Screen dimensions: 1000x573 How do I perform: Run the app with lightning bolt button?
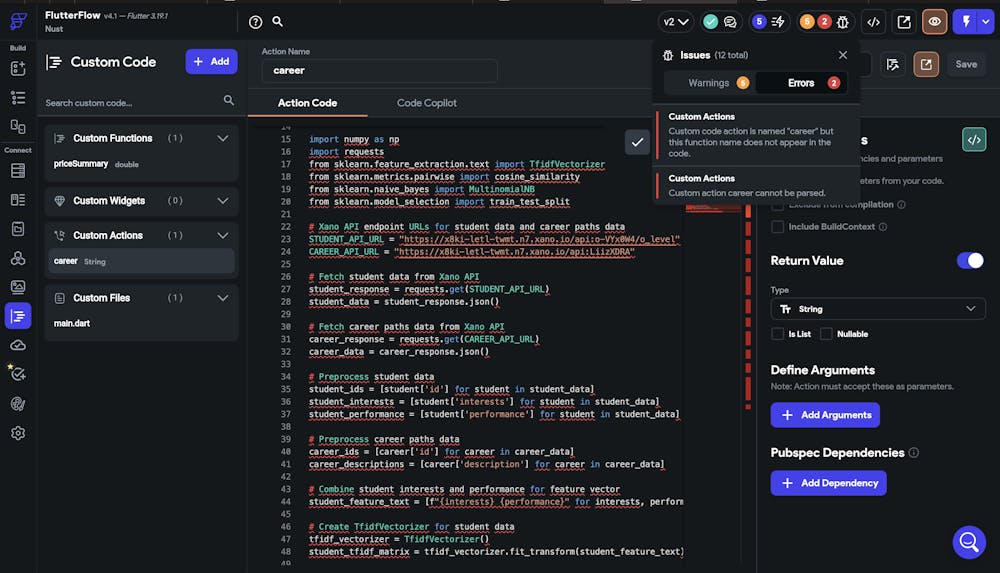click(x=966, y=22)
